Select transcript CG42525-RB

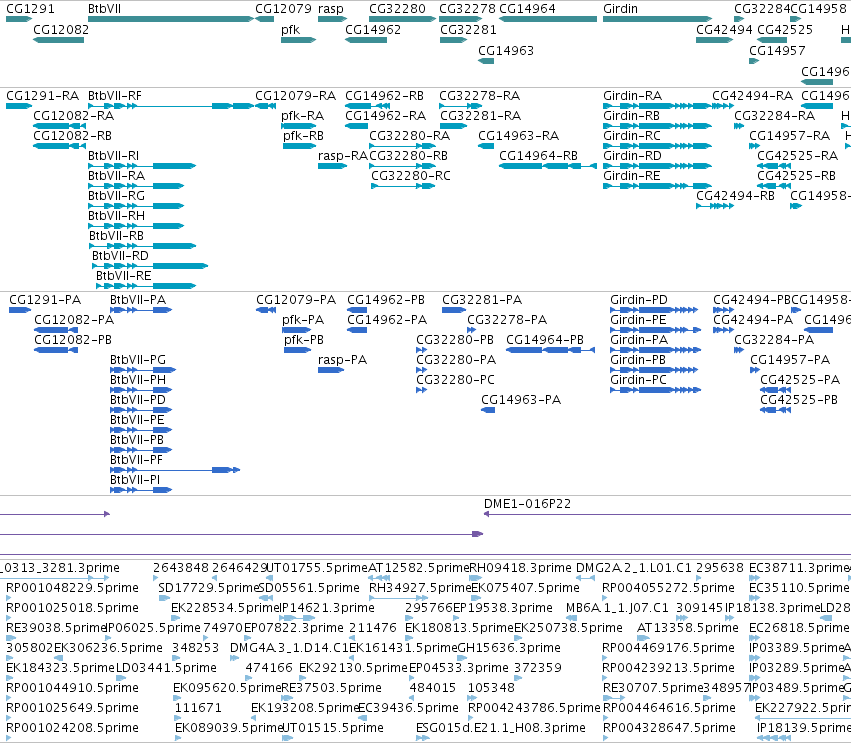(x=796, y=175)
